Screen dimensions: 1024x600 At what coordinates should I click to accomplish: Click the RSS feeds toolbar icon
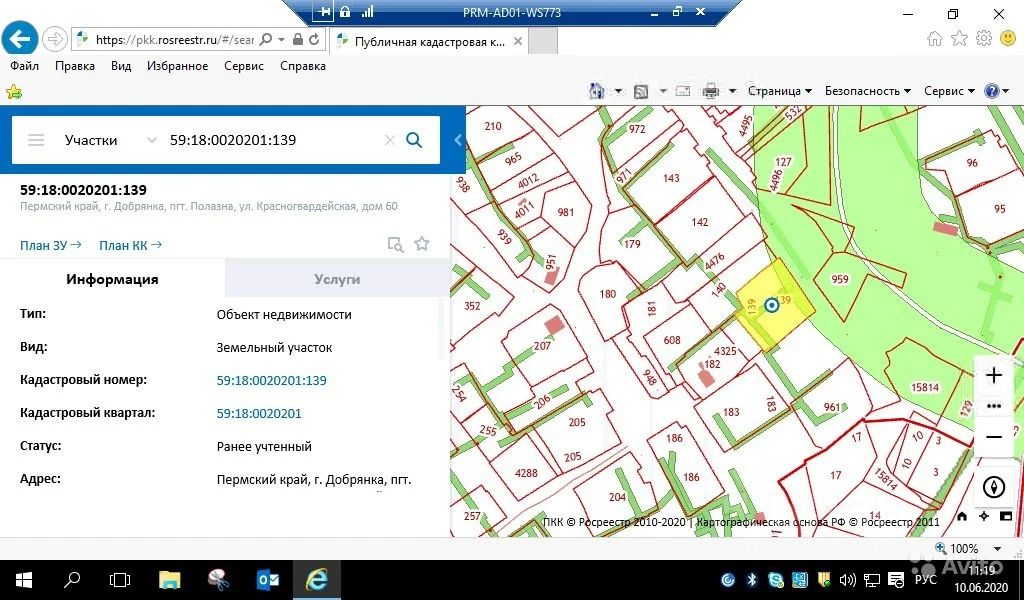pos(641,91)
